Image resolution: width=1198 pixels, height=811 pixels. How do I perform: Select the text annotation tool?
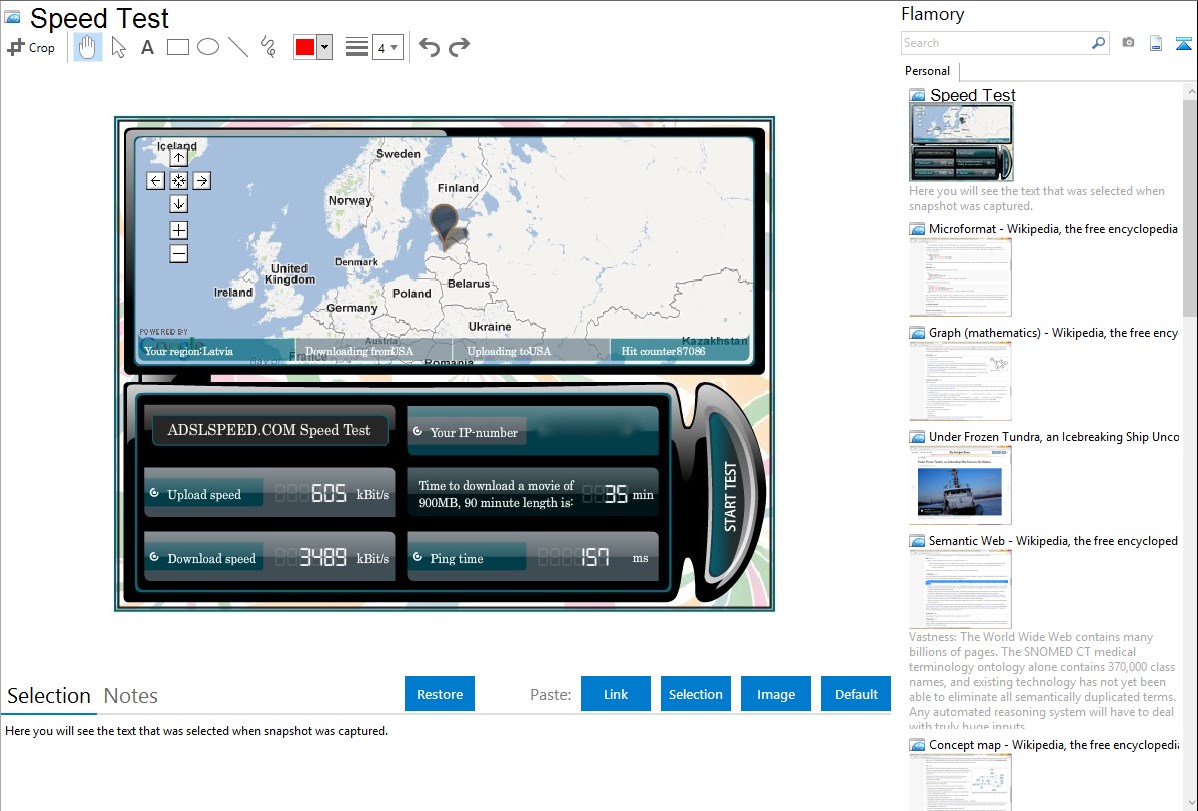(x=147, y=47)
